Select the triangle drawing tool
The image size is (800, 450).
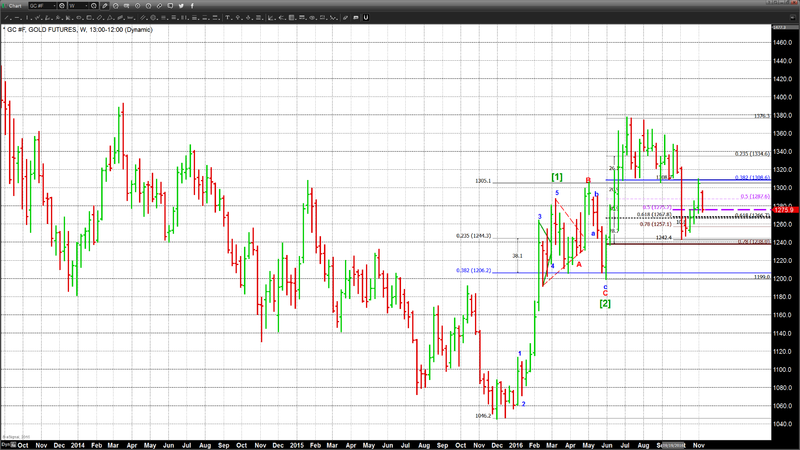tap(110, 17)
